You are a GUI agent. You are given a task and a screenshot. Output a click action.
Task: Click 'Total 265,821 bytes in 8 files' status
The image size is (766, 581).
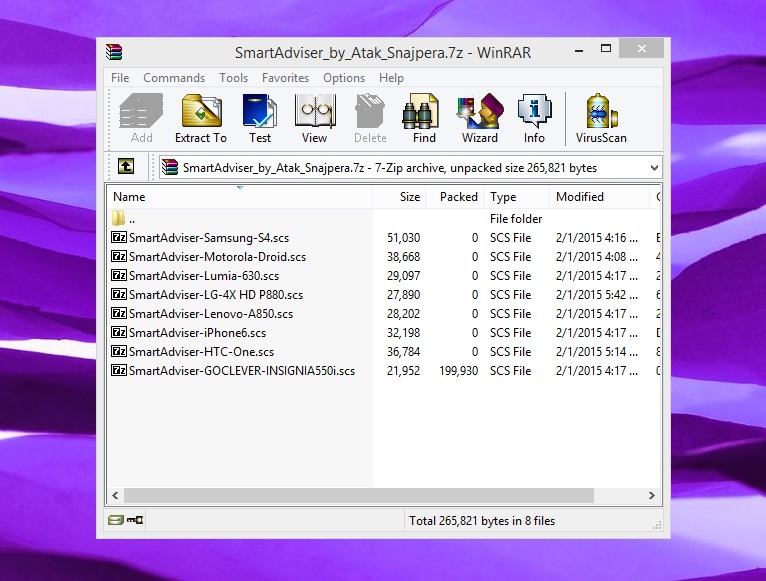pyautogui.click(x=482, y=520)
